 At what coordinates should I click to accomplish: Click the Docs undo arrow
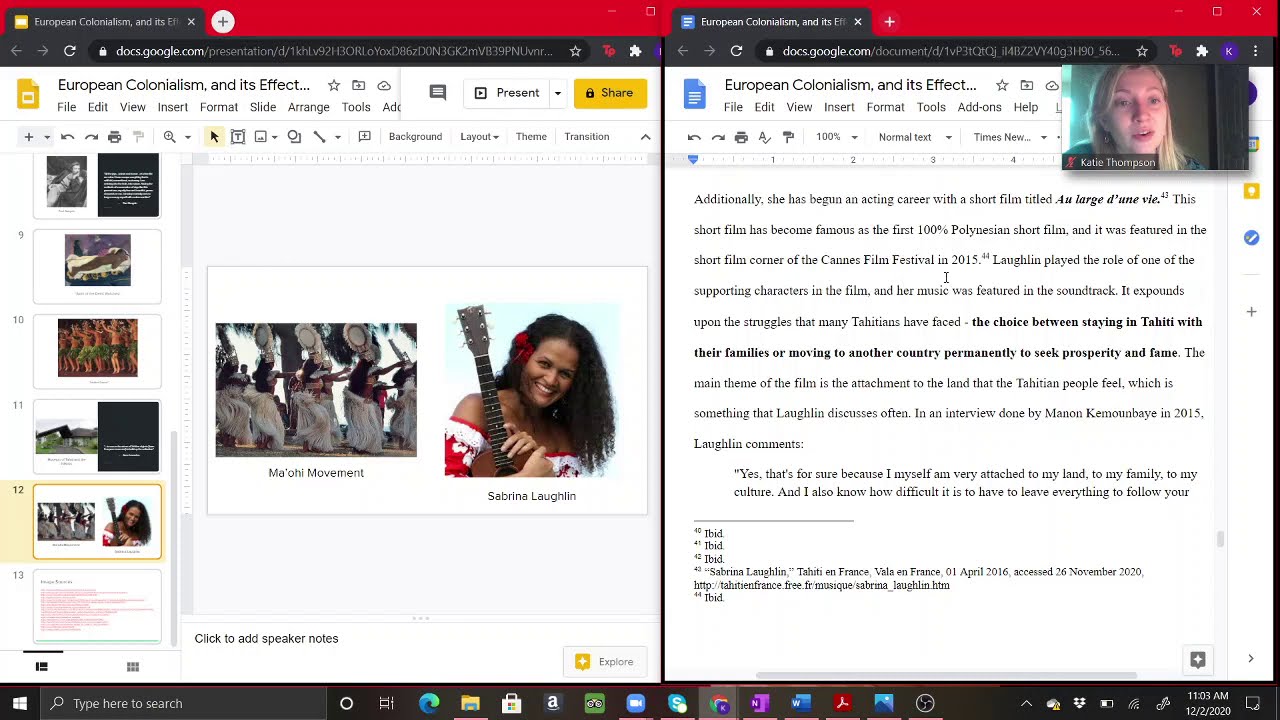point(694,137)
